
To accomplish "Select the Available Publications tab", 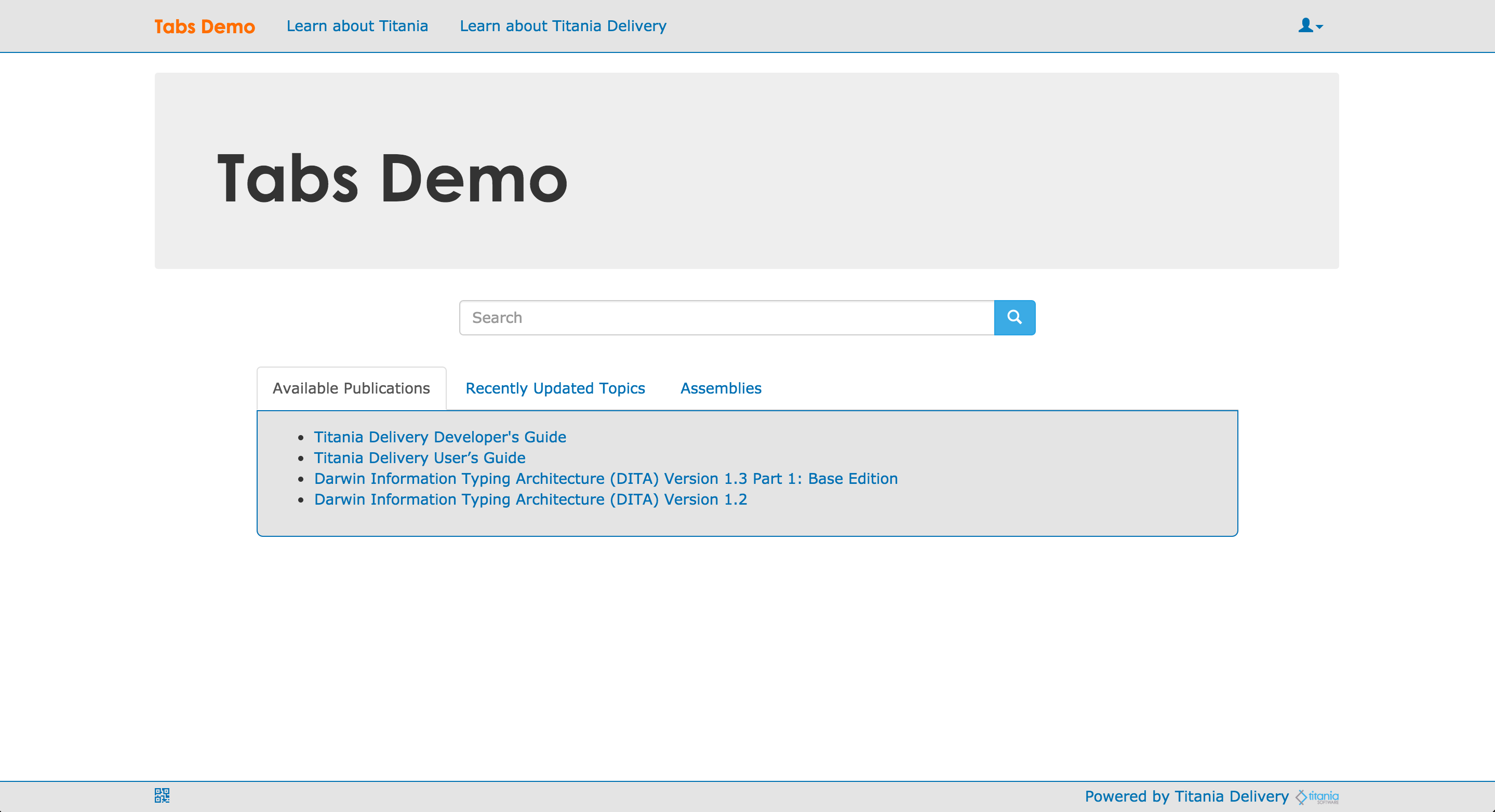I will coord(351,388).
